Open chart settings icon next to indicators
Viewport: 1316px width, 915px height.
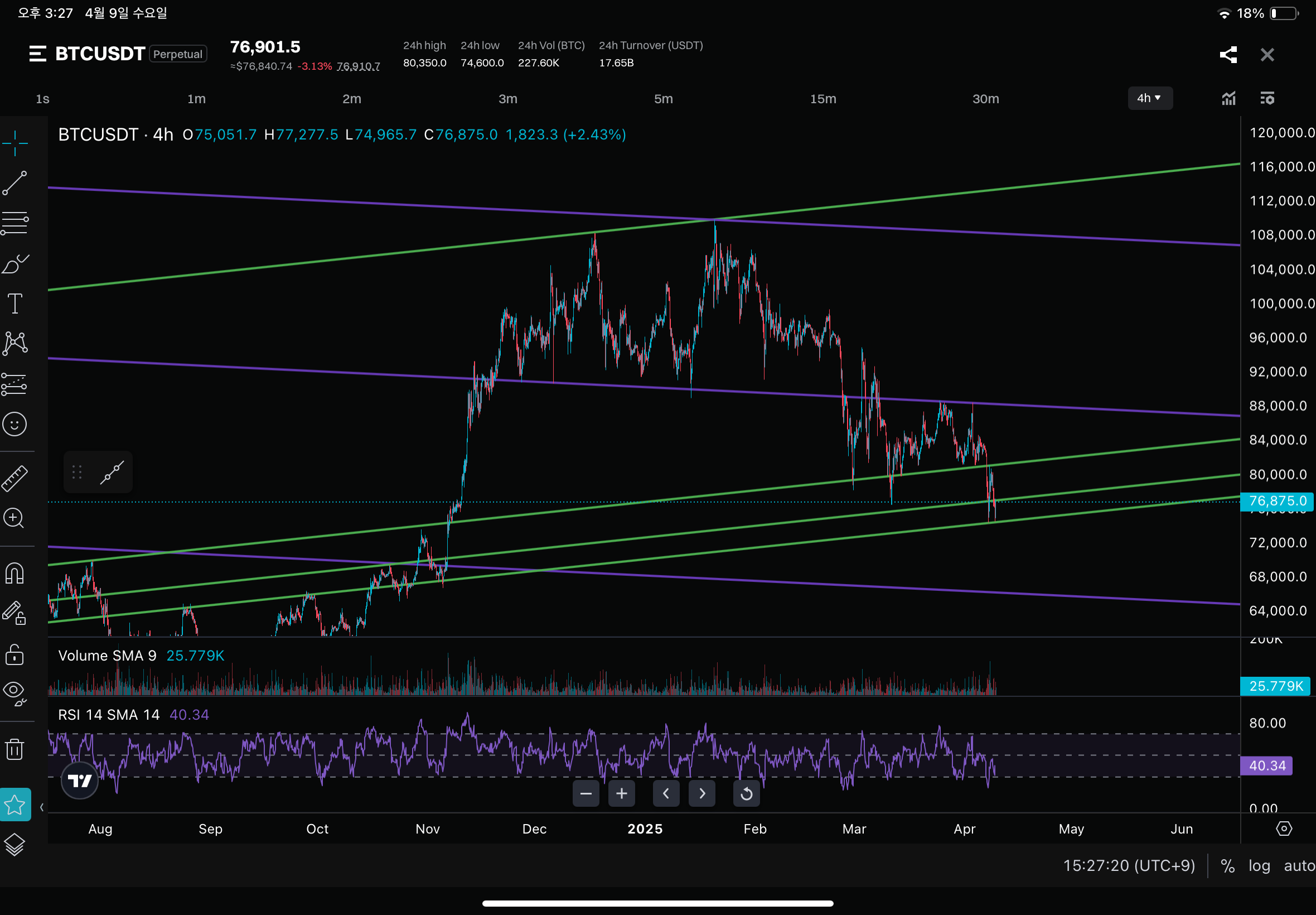pos(1267,99)
